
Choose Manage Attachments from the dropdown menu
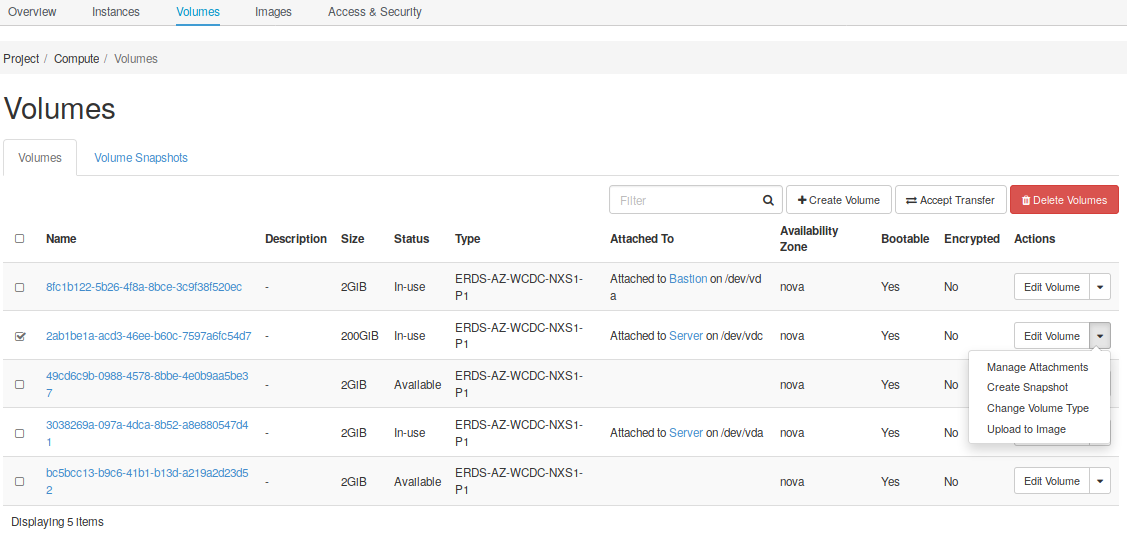click(1037, 367)
